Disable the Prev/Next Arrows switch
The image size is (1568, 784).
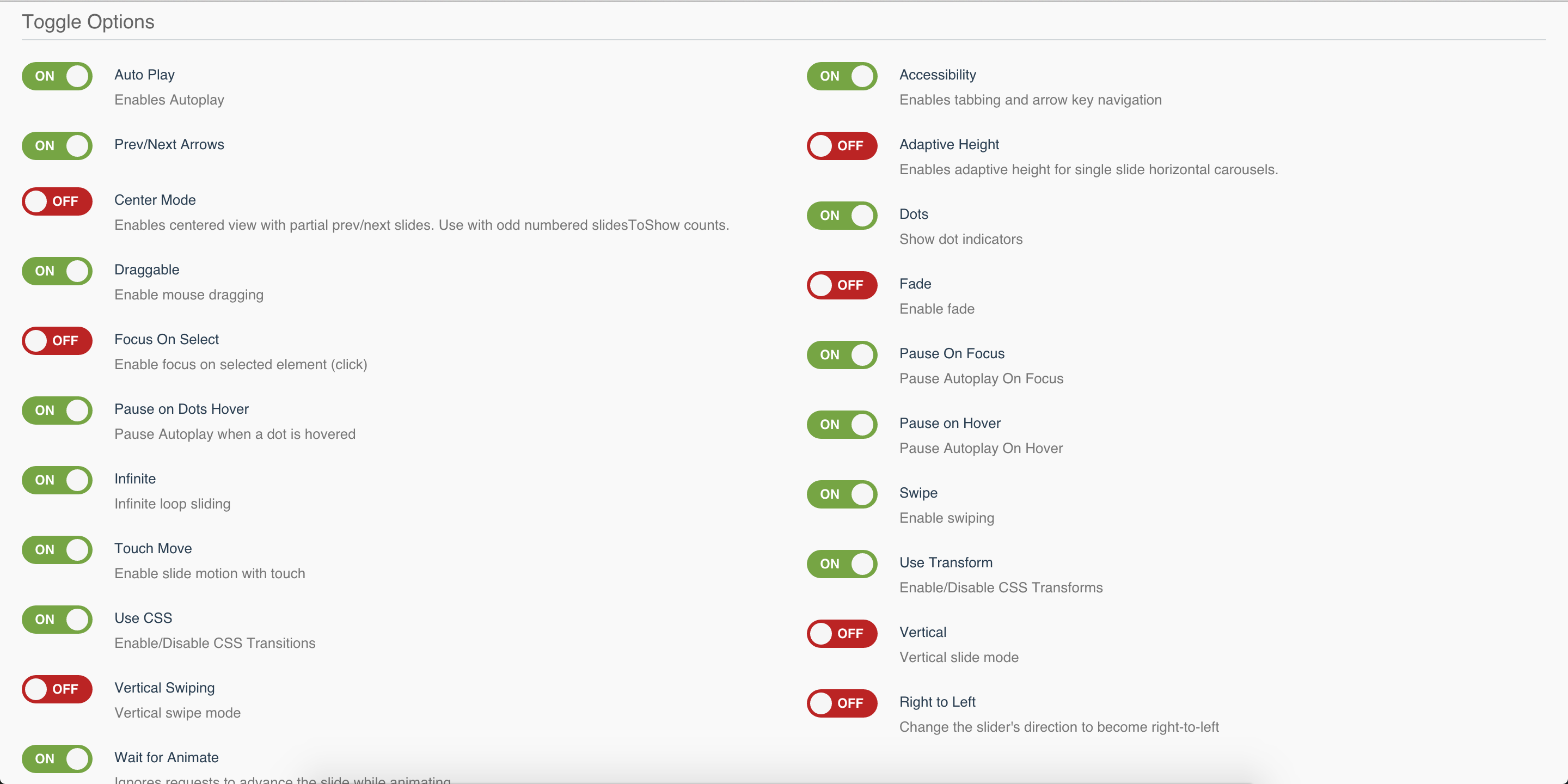point(57,145)
